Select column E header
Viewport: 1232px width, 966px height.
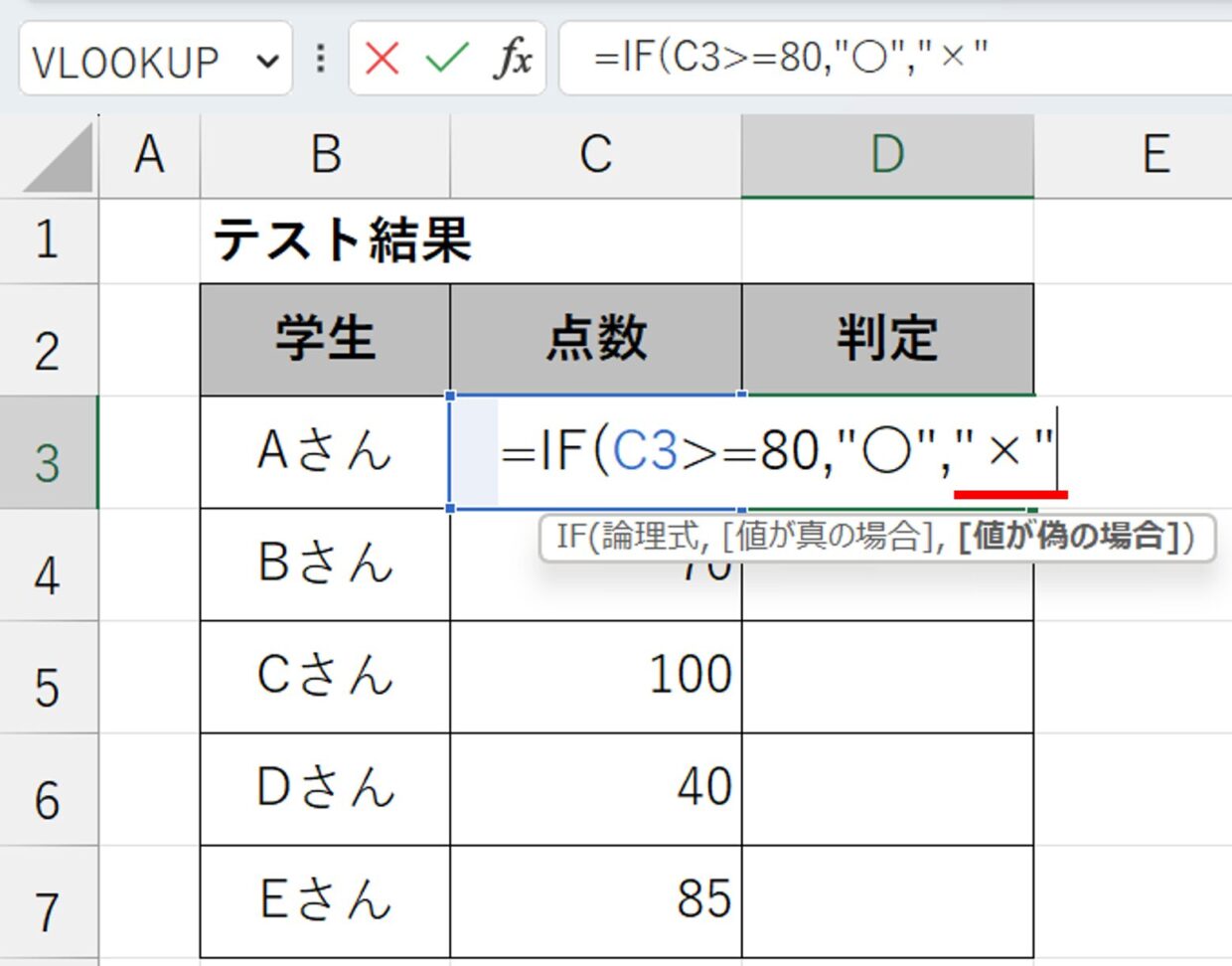[1155, 155]
